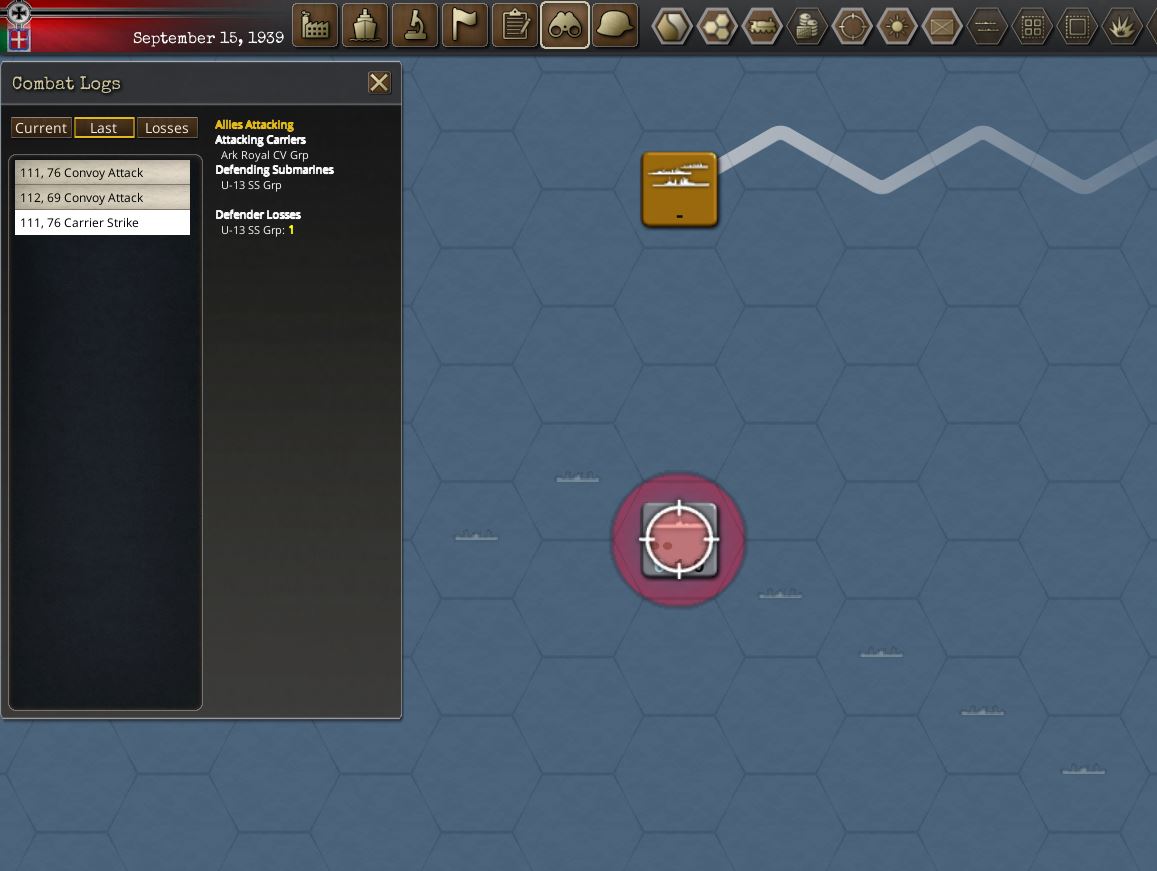Toggle the coin stack resources overlay
This screenshot has height=871, width=1157.
pos(807,27)
